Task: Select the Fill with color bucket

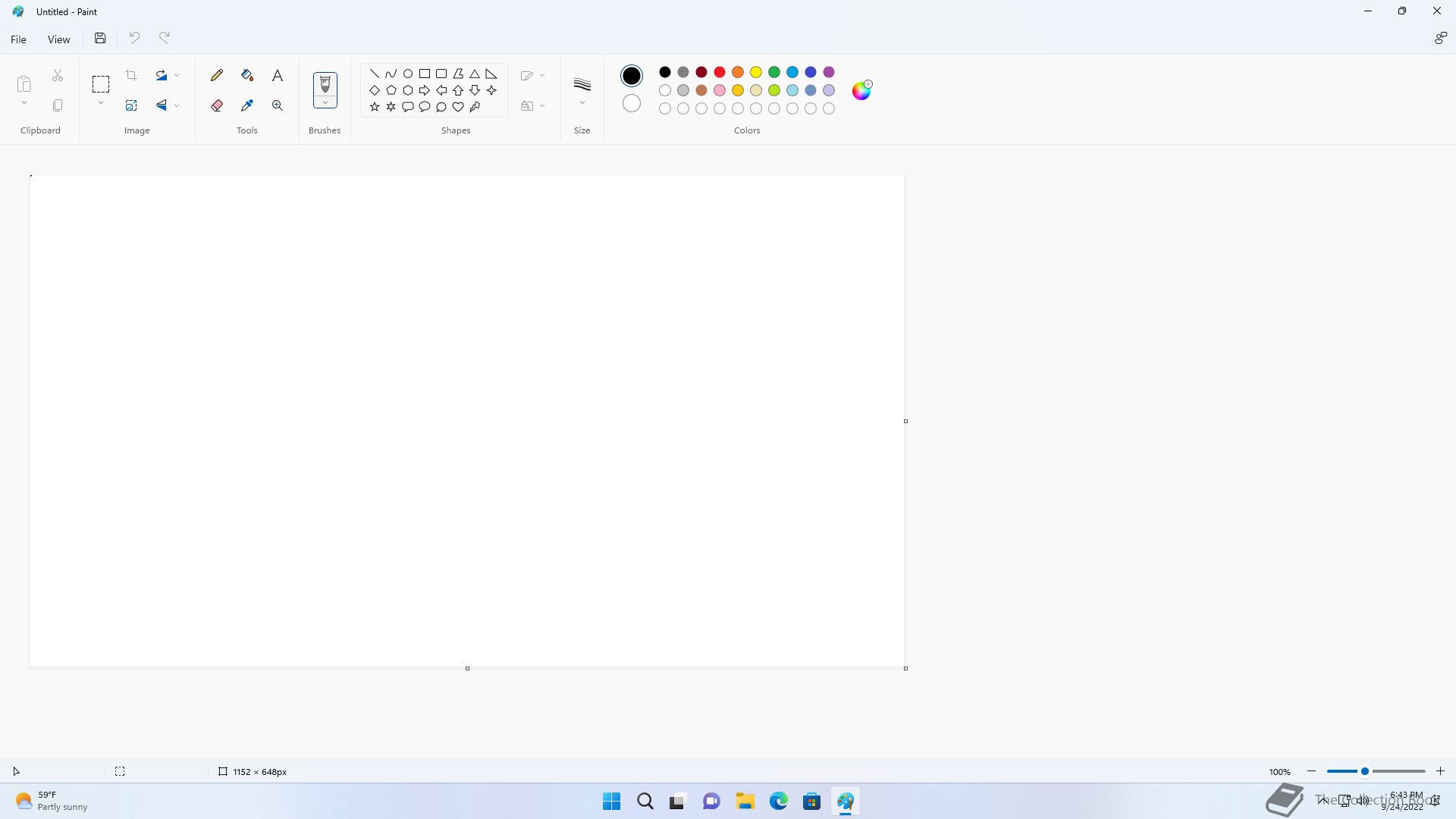Action: click(x=247, y=75)
